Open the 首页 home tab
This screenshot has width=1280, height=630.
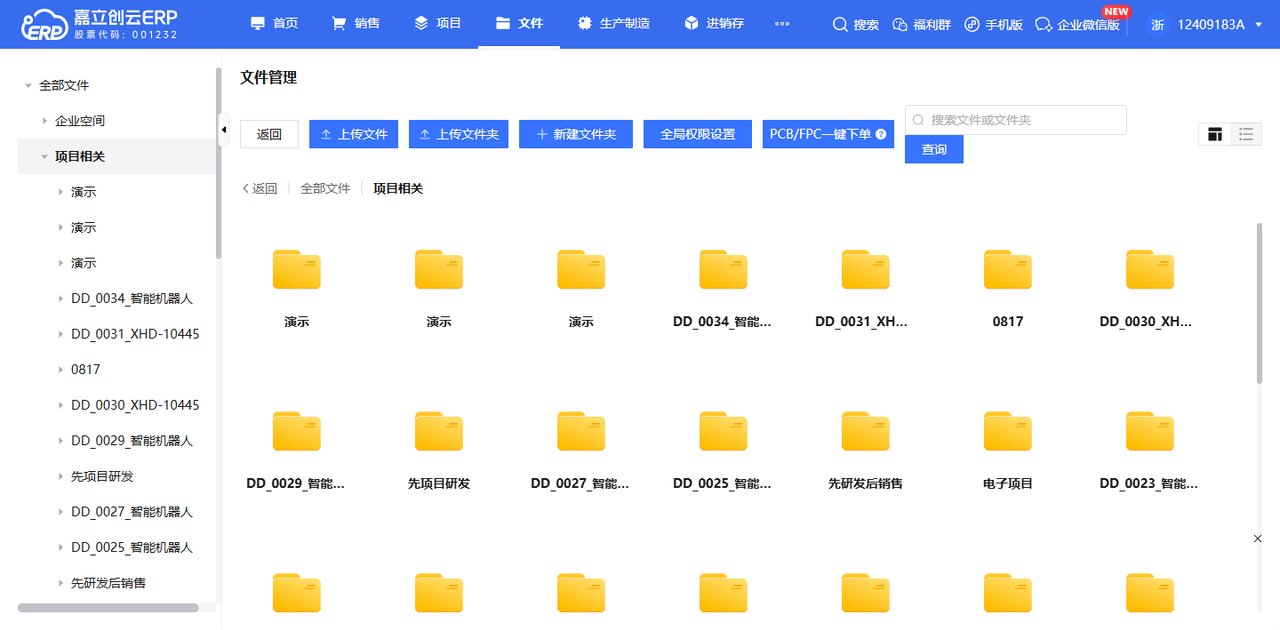(274, 23)
